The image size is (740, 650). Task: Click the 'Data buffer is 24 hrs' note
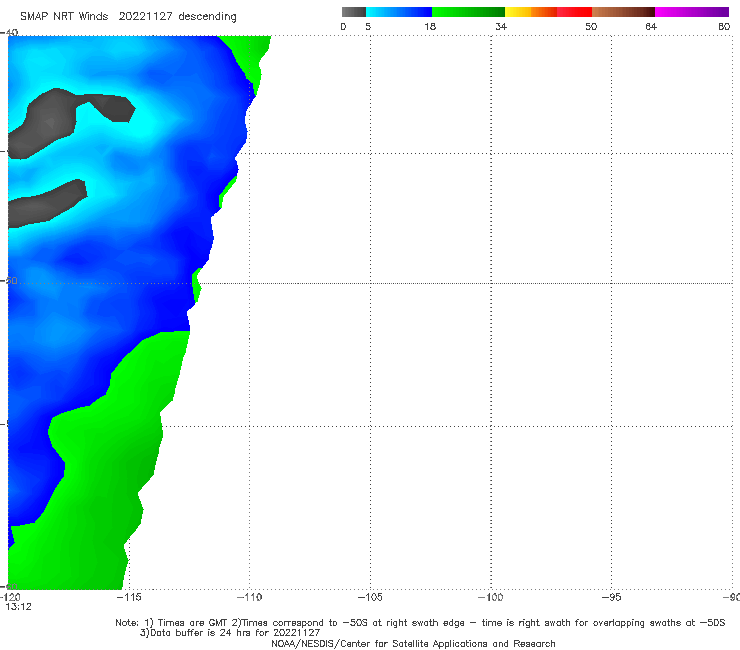(x=230, y=633)
